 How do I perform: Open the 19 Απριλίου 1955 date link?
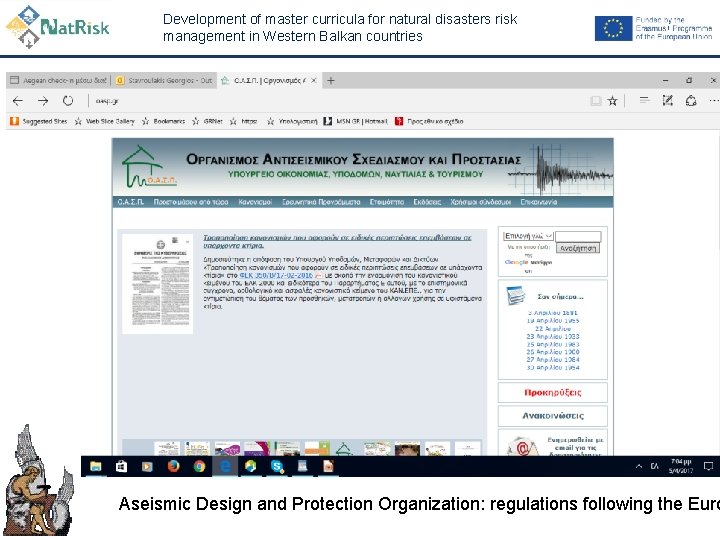coord(553,321)
